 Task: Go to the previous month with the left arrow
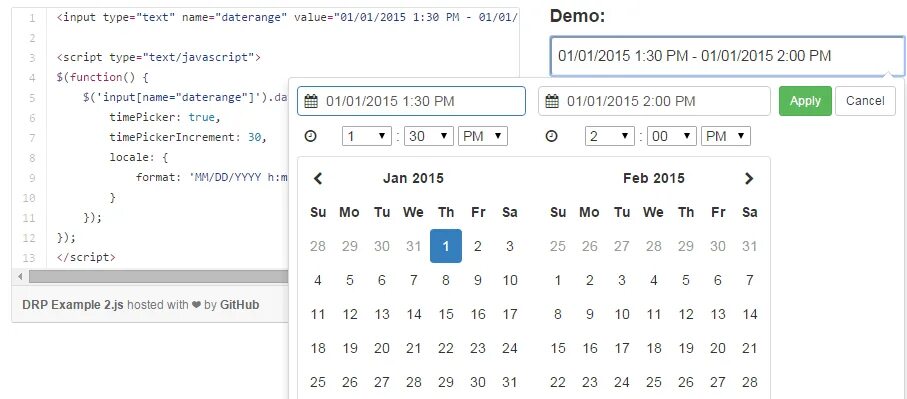click(318, 179)
